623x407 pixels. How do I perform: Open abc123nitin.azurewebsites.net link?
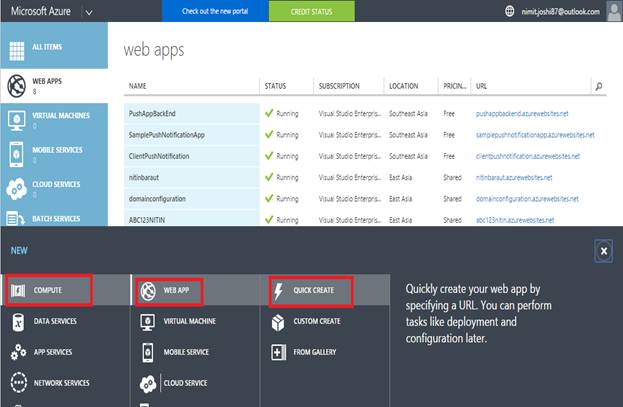pos(515,220)
